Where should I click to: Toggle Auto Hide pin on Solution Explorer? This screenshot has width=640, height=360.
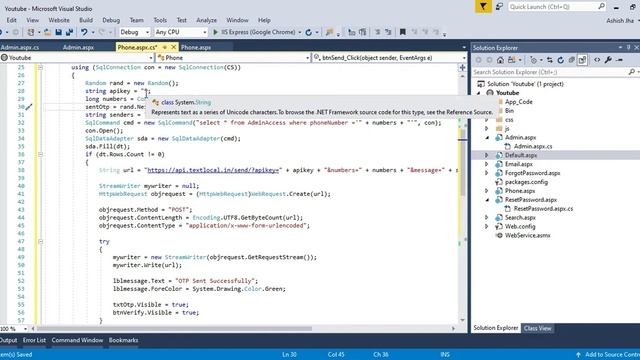(x=628, y=47)
